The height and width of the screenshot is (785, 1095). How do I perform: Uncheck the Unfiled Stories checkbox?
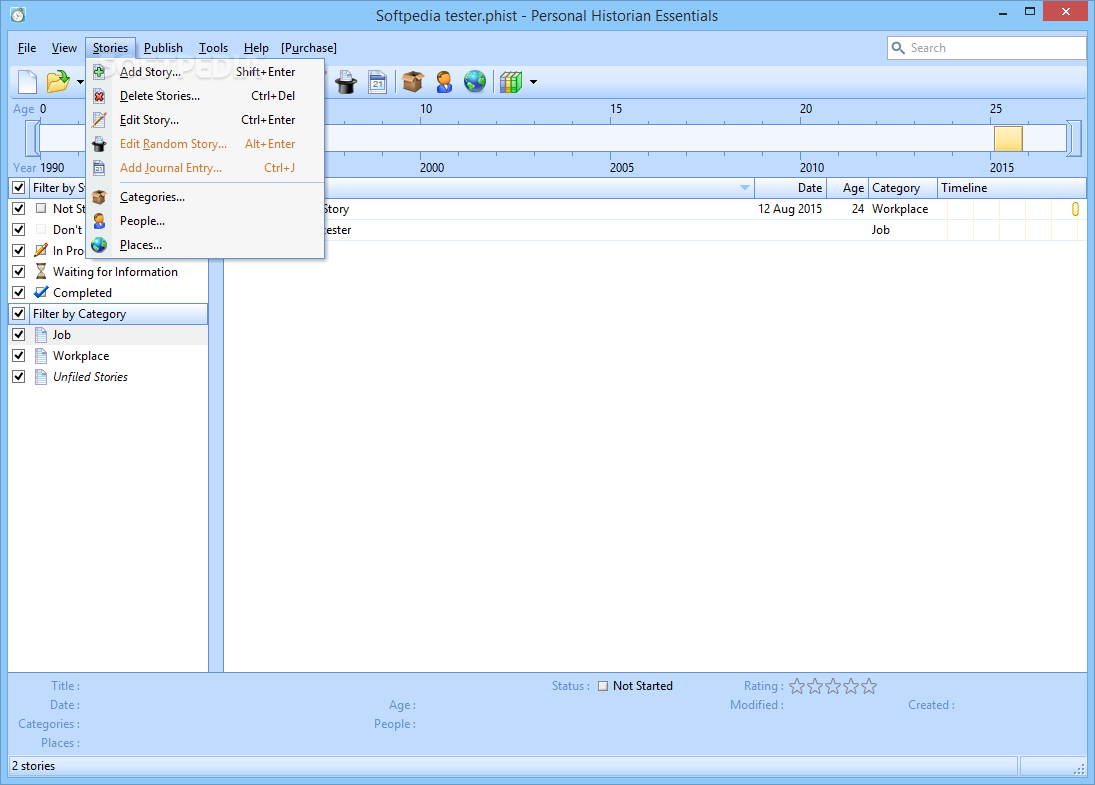[19, 376]
